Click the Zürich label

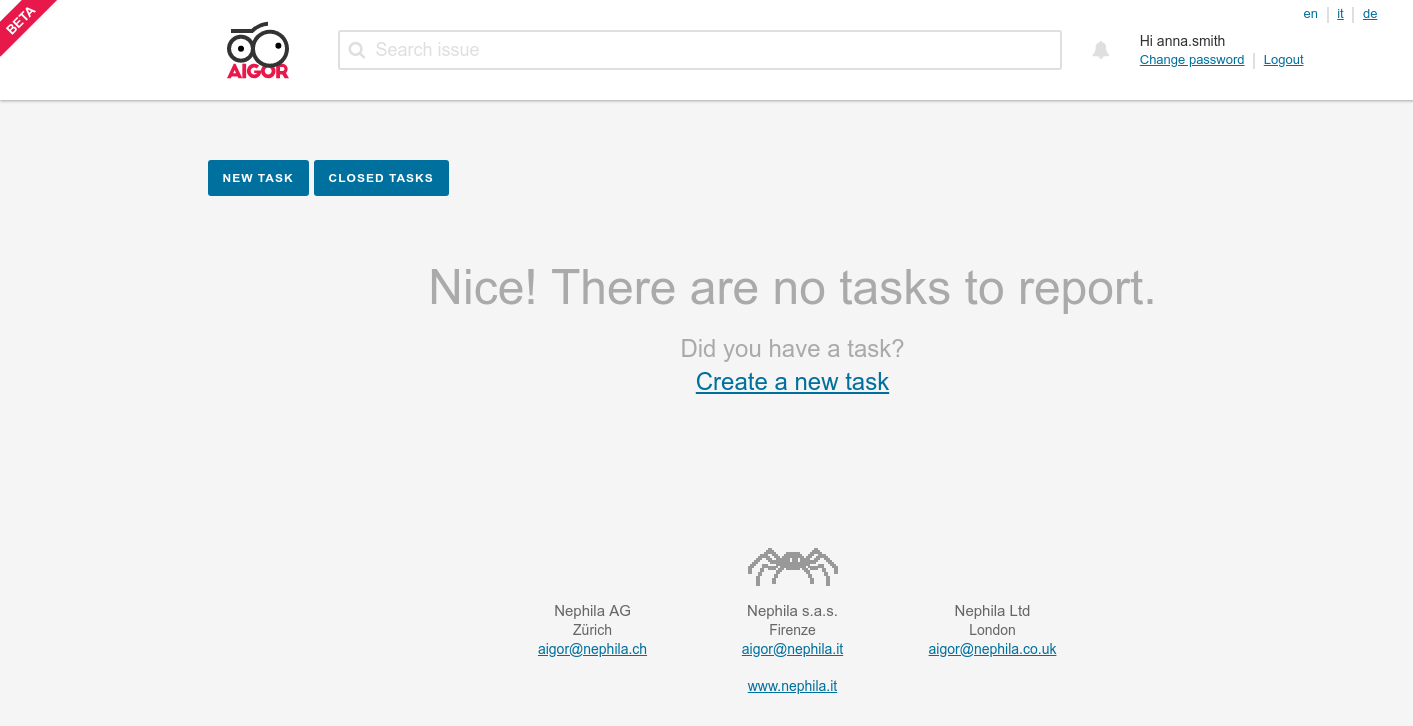(x=592, y=630)
